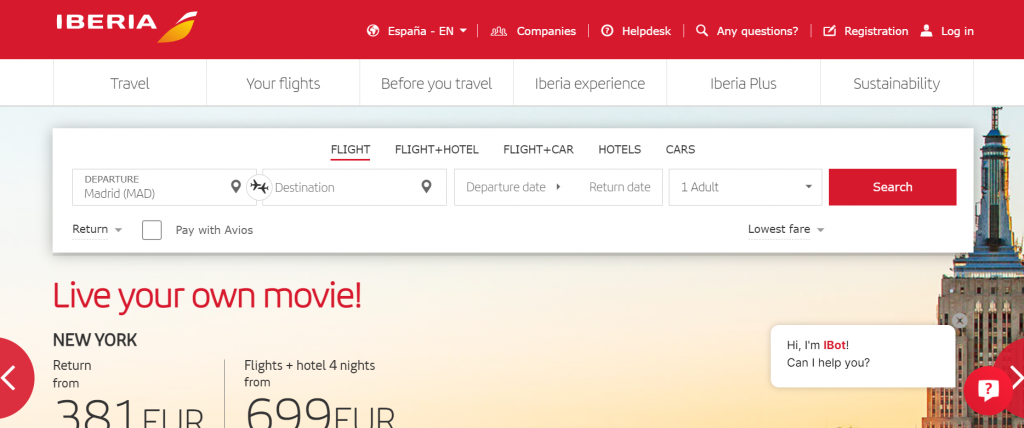Viewport: 1024px width, 428px height.
Task: Click the Departure Madrid (MAD) field
Action: pos(165,188)
